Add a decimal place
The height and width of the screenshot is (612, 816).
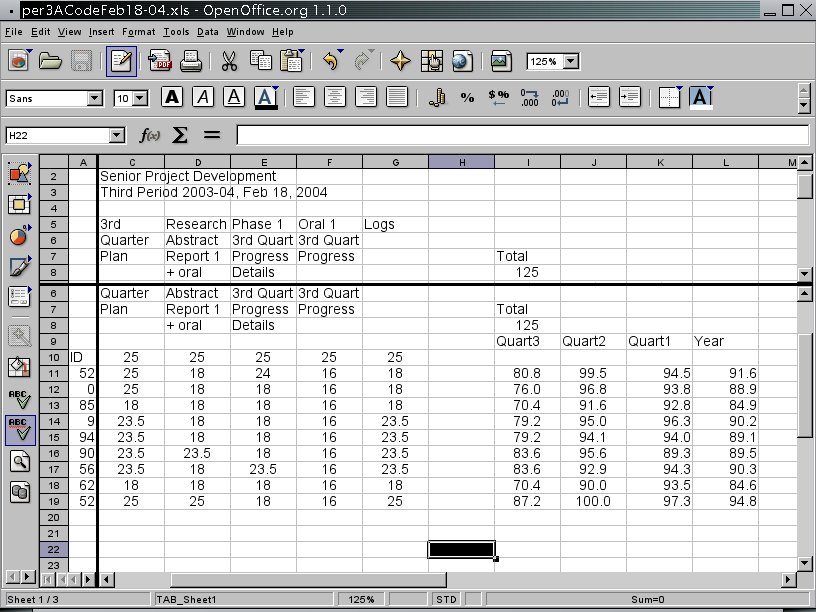[529, 97]
